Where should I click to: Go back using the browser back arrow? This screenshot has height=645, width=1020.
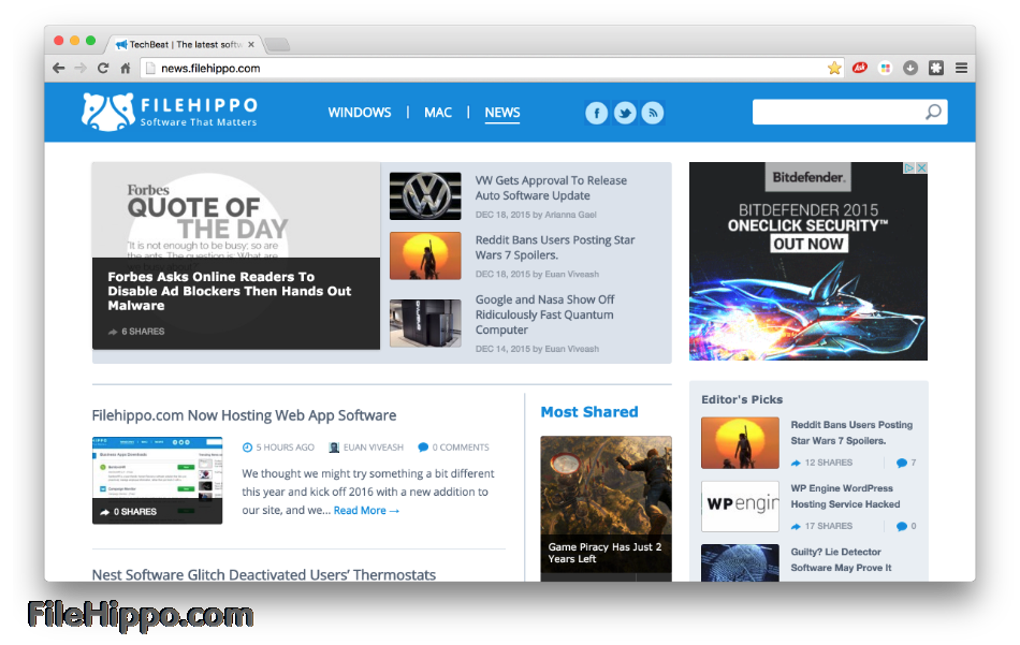[x=59, y=68]
